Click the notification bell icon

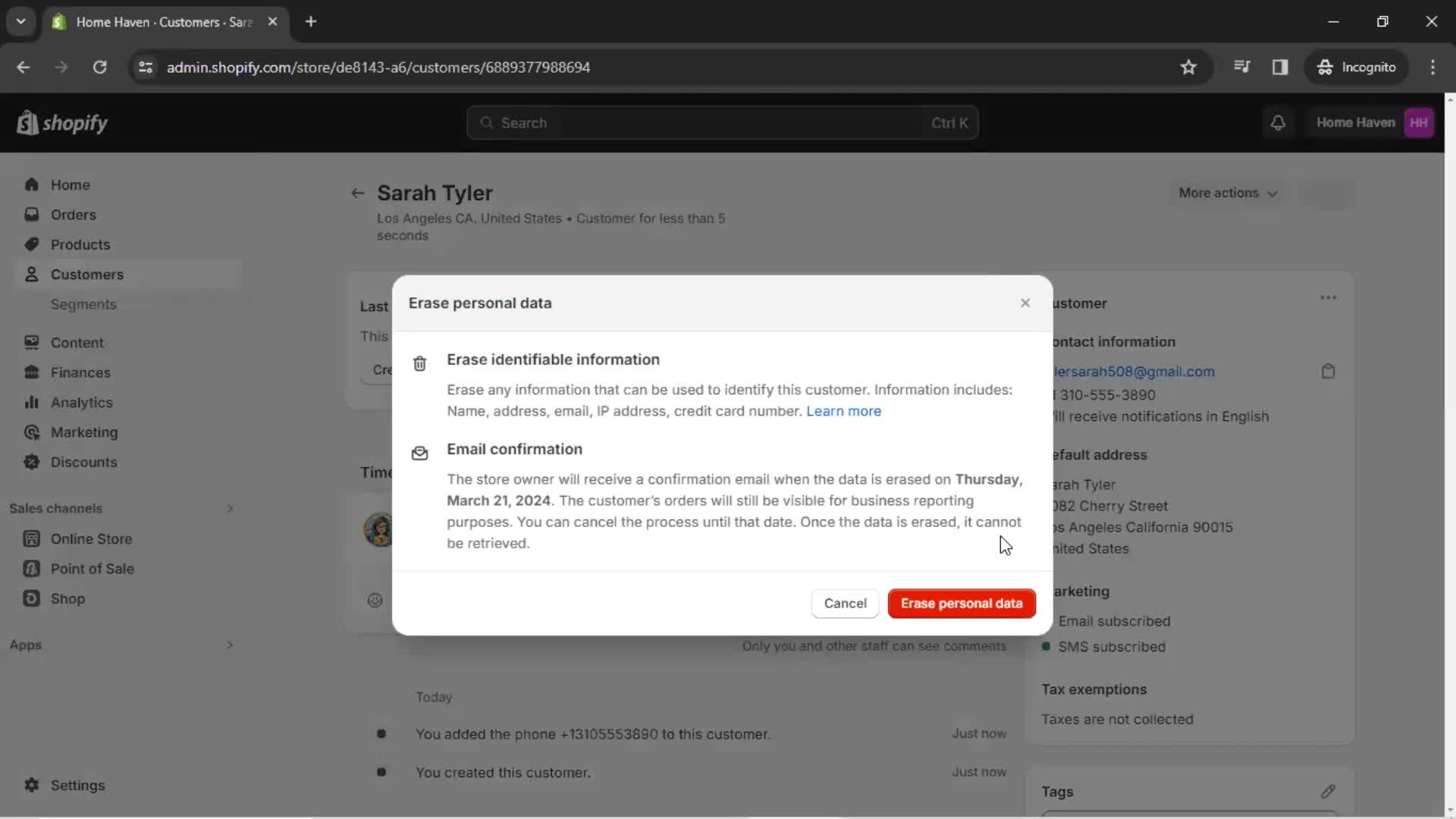(1278, 122)
